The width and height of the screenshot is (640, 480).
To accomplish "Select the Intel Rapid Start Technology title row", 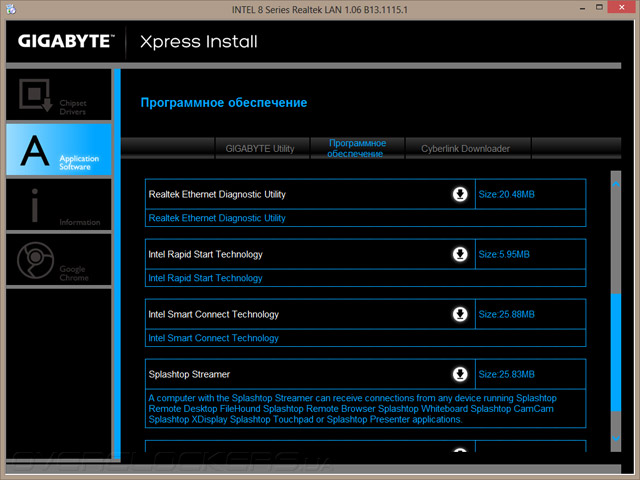I will [310, 254].
